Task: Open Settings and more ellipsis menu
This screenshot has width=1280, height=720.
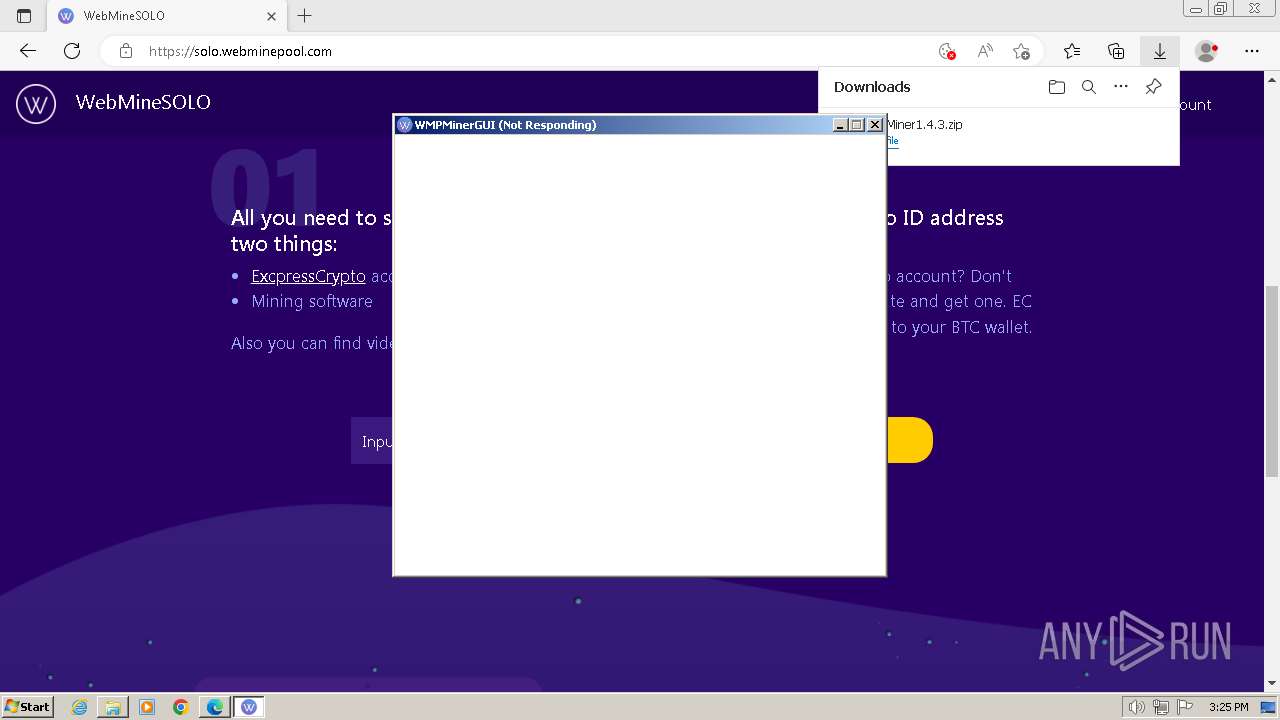Action: (x=1252, y=51)
